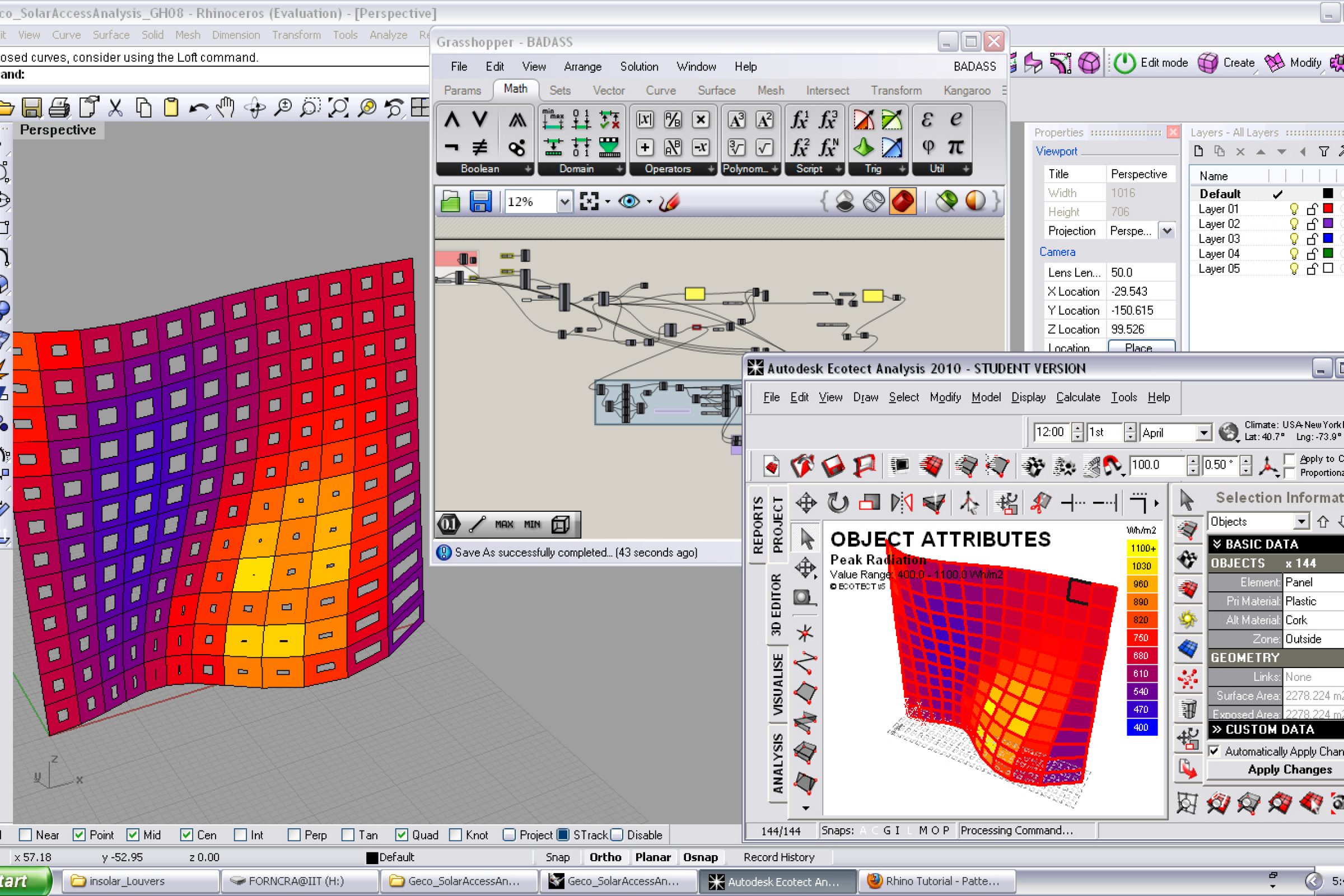Uncheck Automatically Apply Changes checkbox
Image resolution: width=1344 pixels, height=896 pixels.
[x=1214, y=751]
